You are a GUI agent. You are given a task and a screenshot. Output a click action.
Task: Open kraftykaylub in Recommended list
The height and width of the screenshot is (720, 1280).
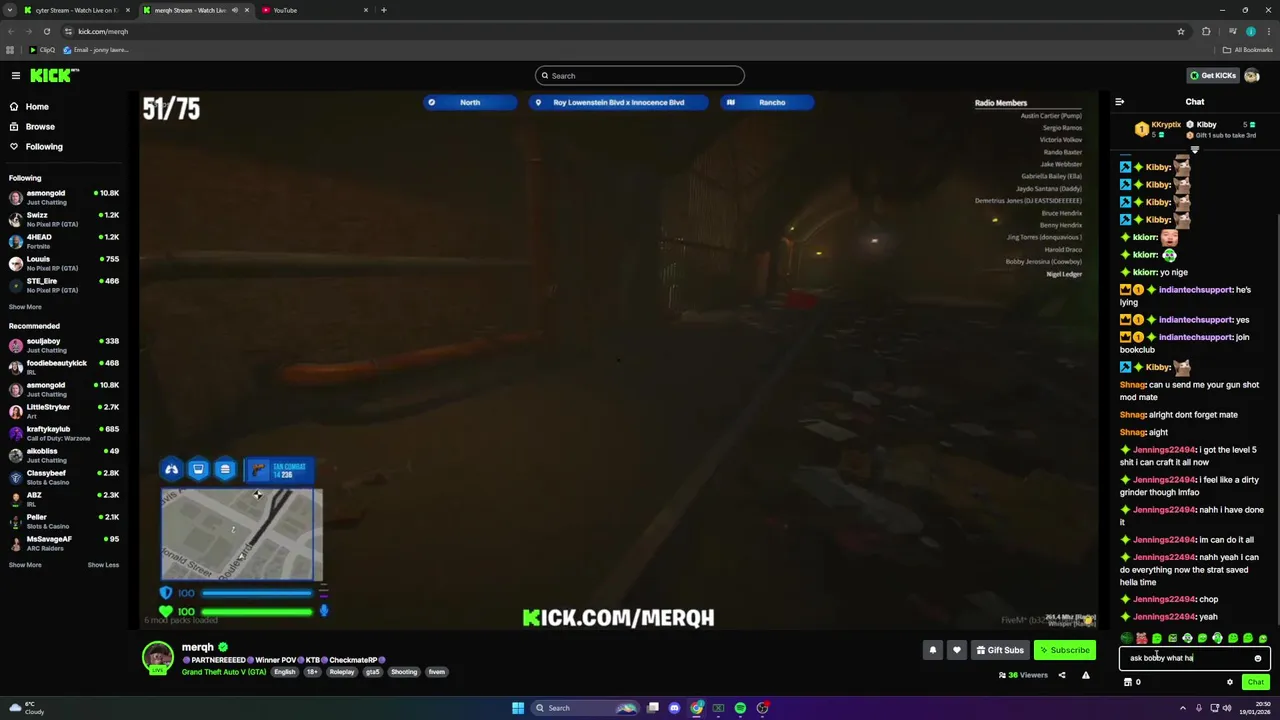point(64,433)
